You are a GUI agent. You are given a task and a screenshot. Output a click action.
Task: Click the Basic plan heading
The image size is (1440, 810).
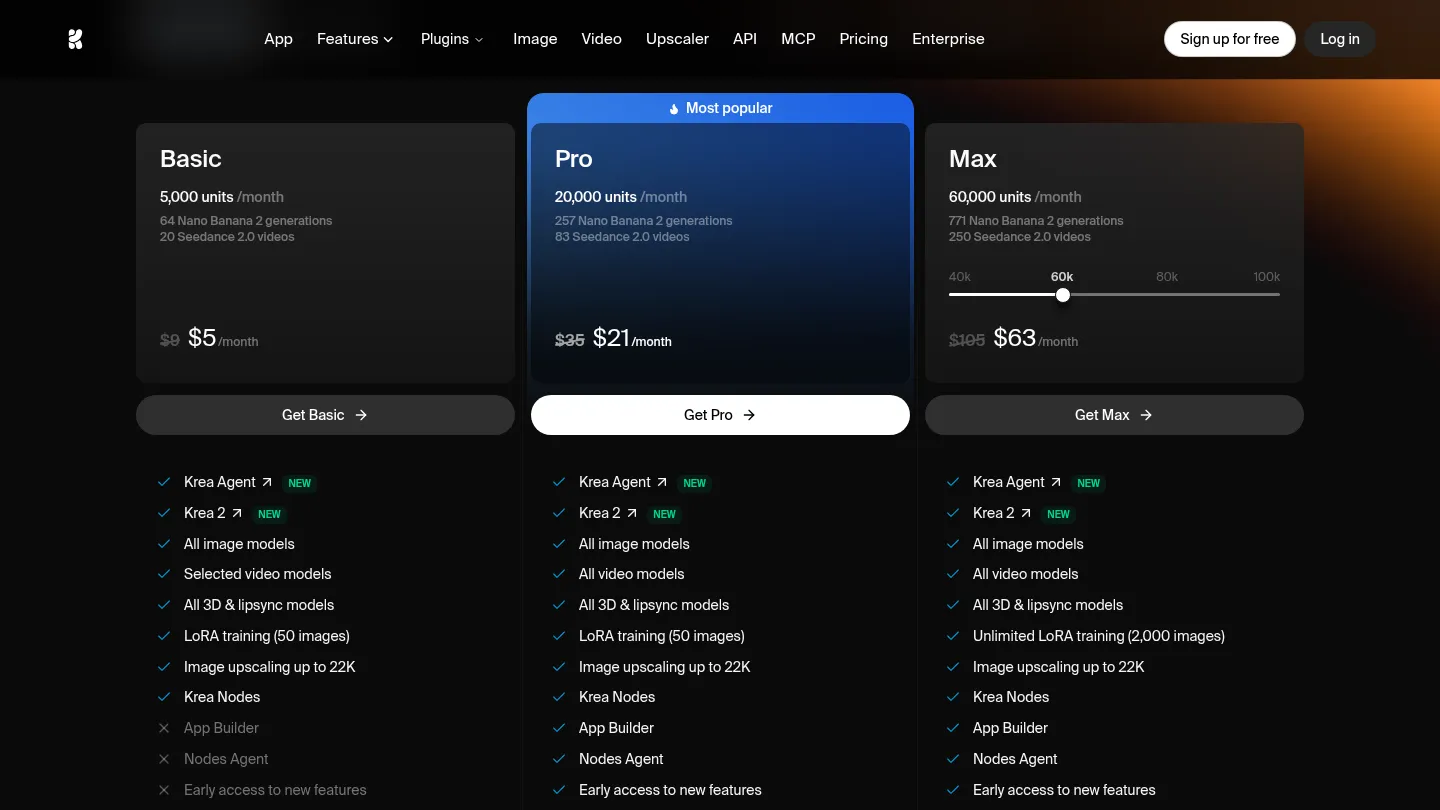pos(190,159)
